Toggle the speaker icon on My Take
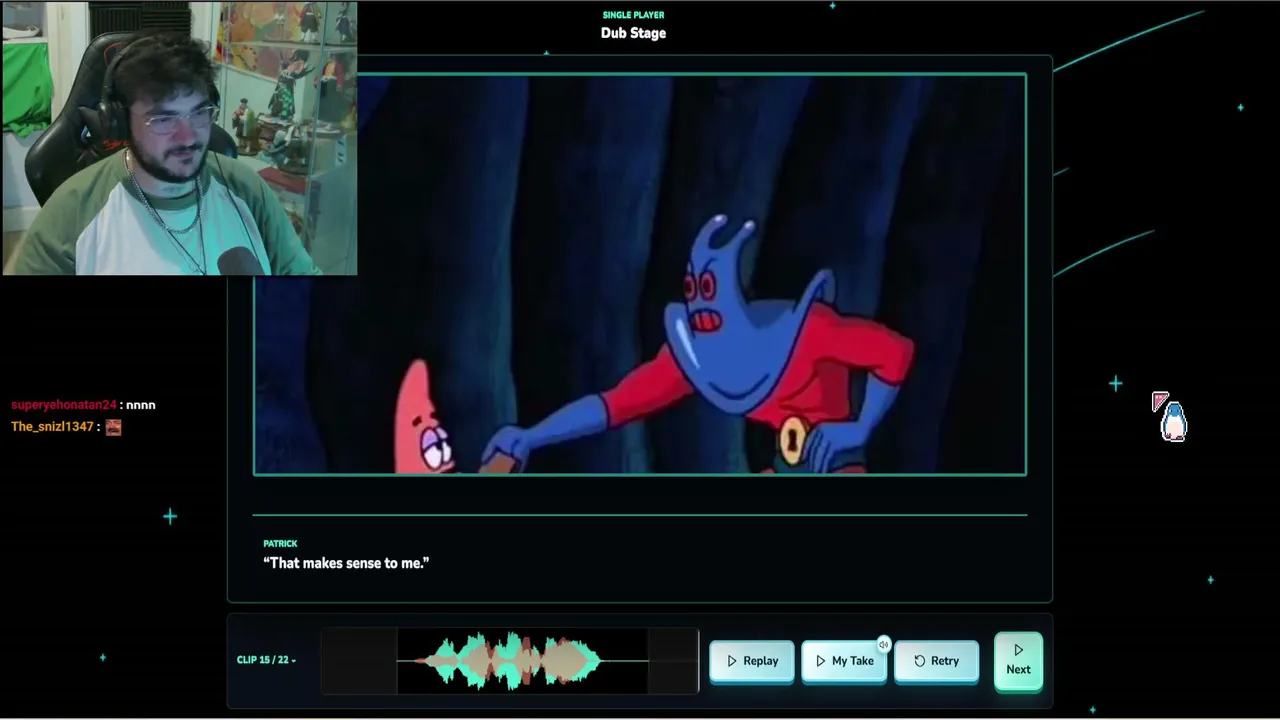The width and height of the screenshot is (1280, 720). click(x=884, y=645)
